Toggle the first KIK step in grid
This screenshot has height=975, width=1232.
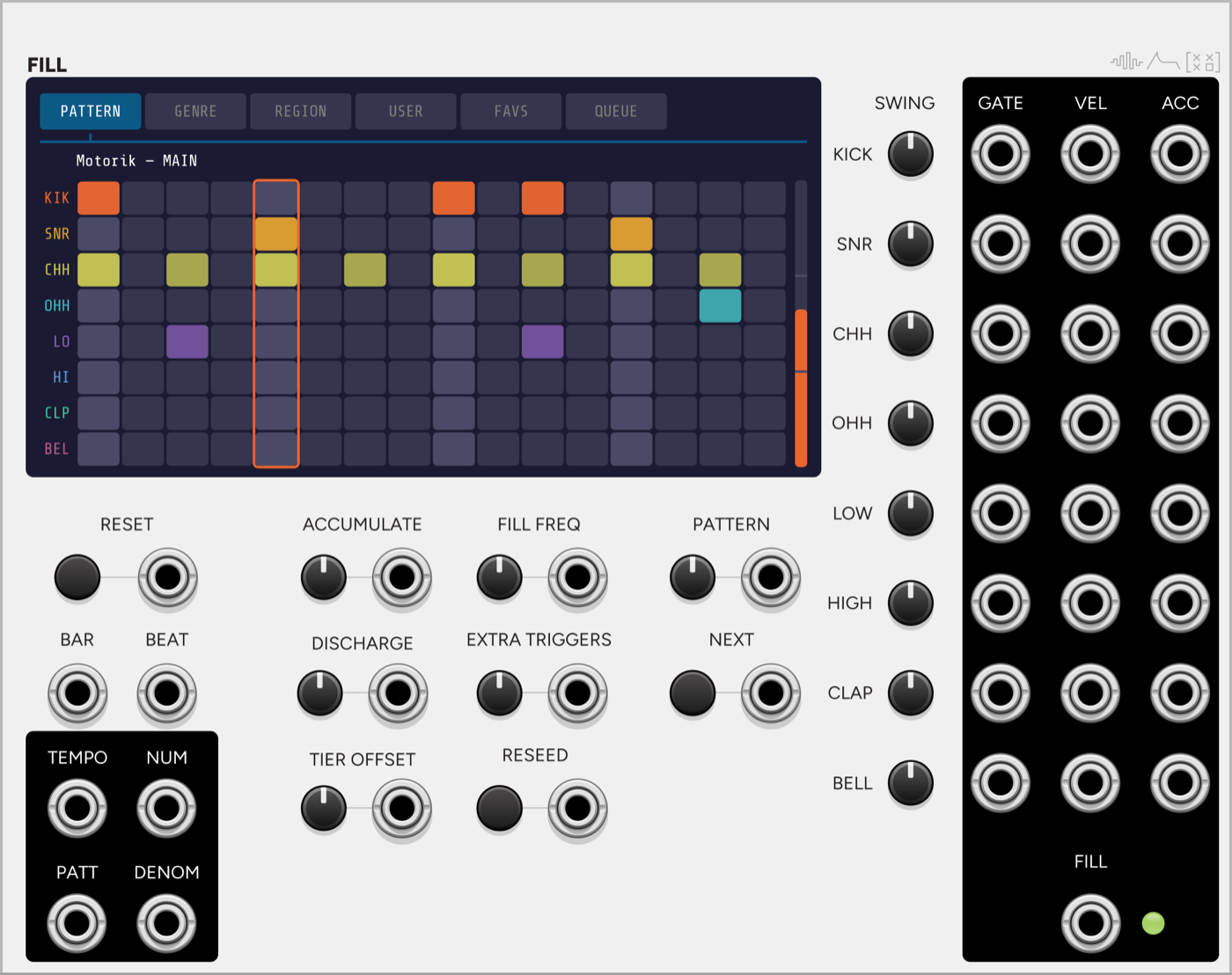pyautogui.click(x=99, y=198)
